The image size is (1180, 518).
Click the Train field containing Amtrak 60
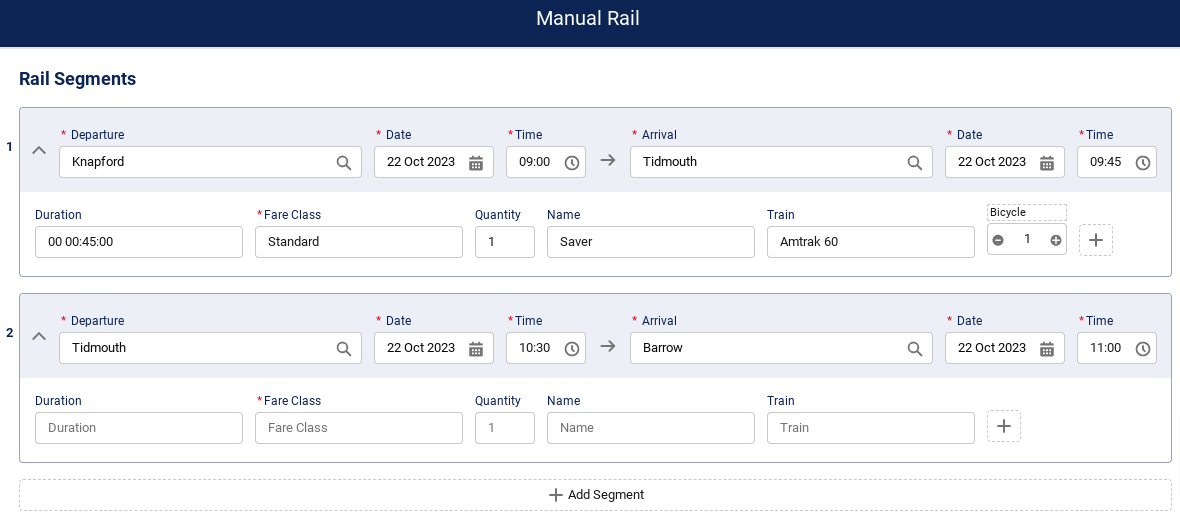pyautogui.click(x=870, y=242)
